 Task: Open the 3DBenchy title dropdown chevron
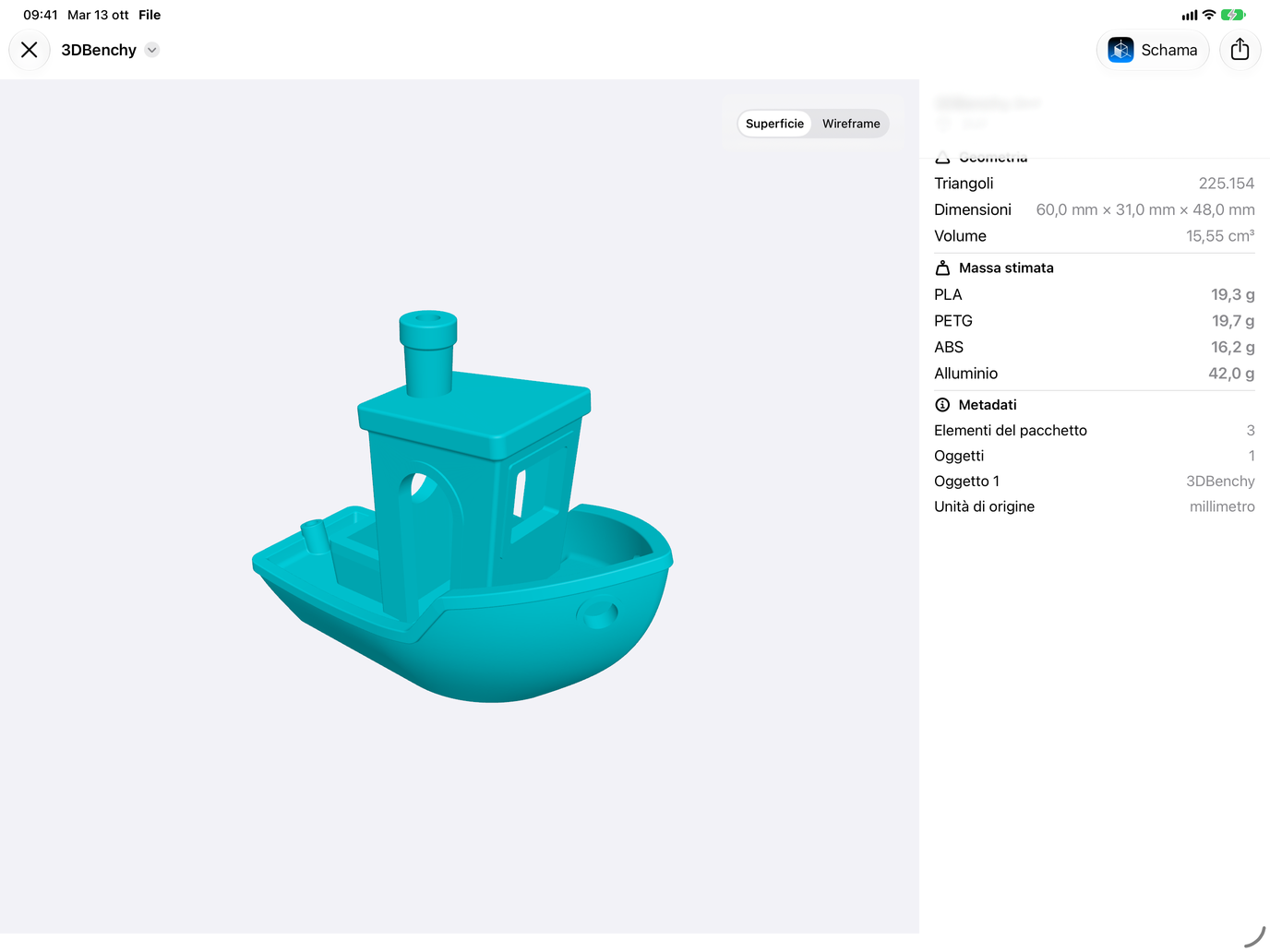tap(152, 50)
